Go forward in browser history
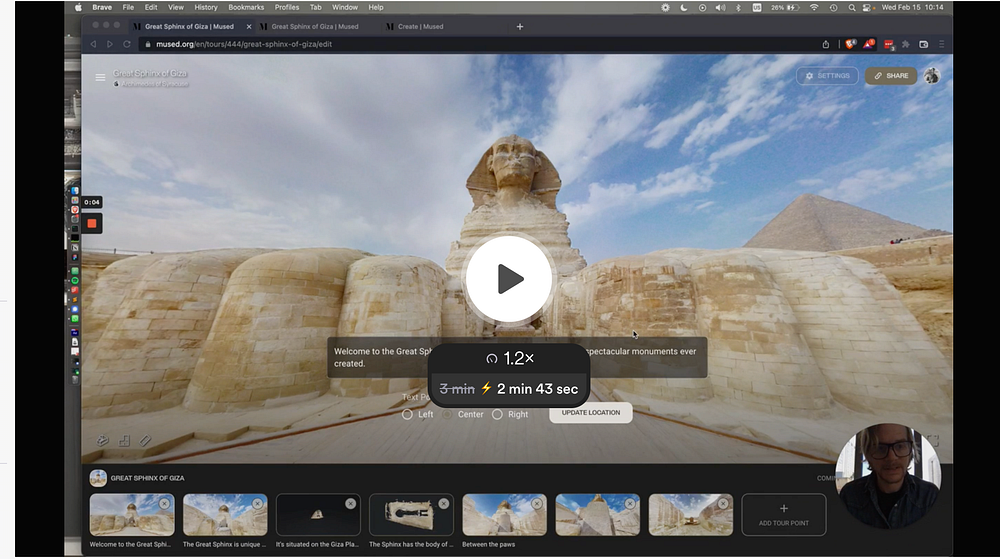 click(110, 44)
